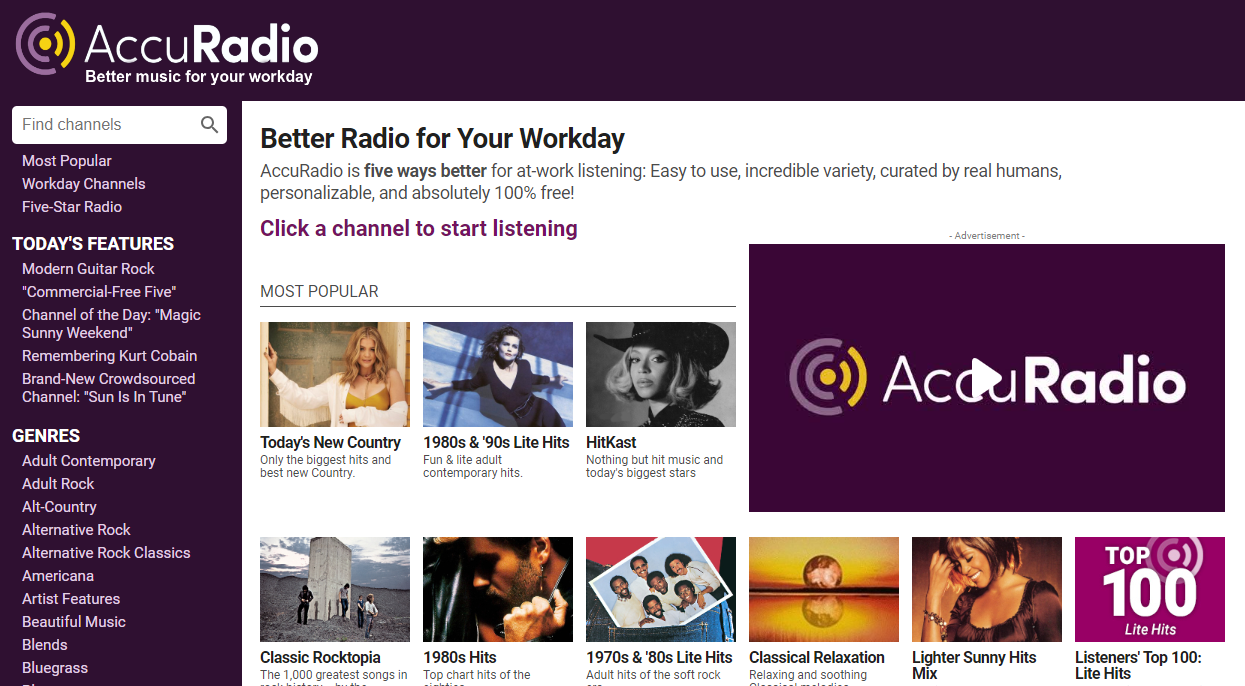
Task: Open Brand-New Crowdsourced Channel Sun Is In Tune
Action: [x=109, y=388]
